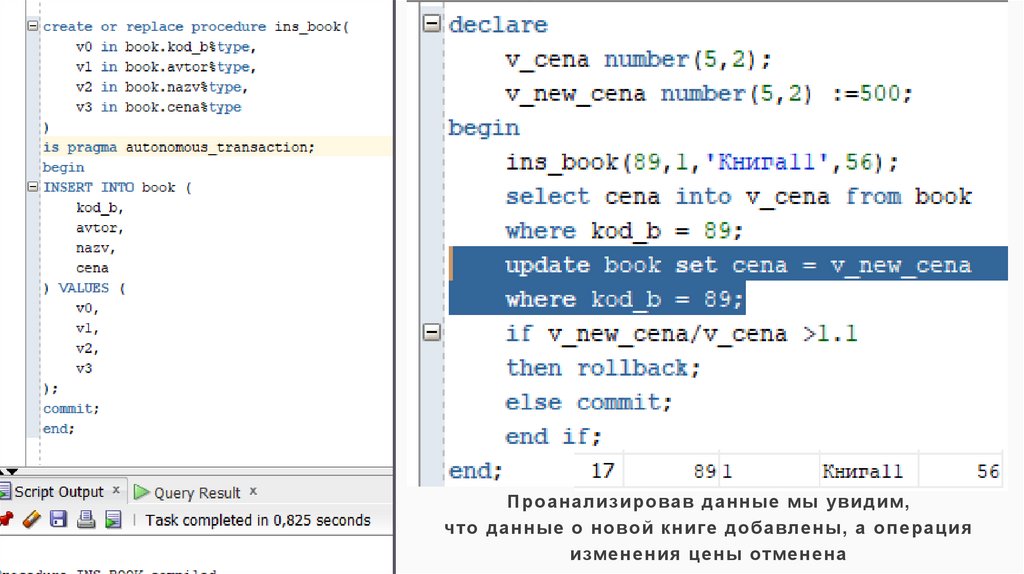This screenshot has height=574, width=1024.
Task: Click the 'nazv,' column line in INSERT
Action: [x=95, y=247]
